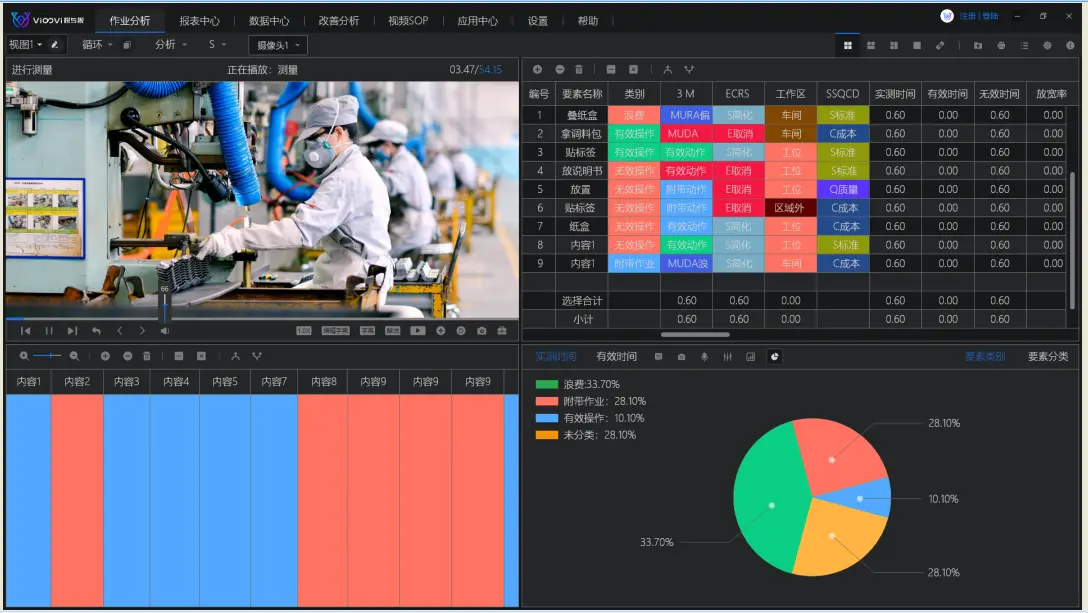The height and width of the screenshot is (613, 1088).
Task: Click the 1.0X playback speed button
Action: 304,331
